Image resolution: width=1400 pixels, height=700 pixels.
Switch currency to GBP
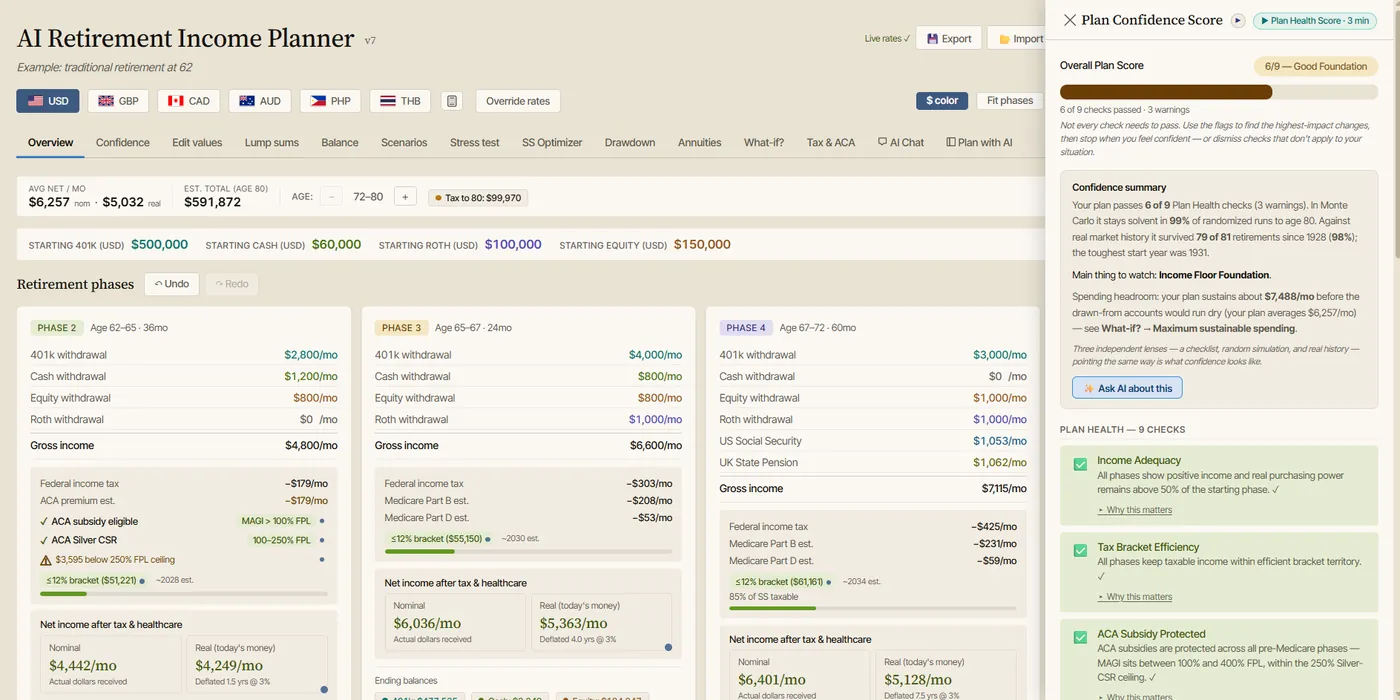[x=118, y=101]
